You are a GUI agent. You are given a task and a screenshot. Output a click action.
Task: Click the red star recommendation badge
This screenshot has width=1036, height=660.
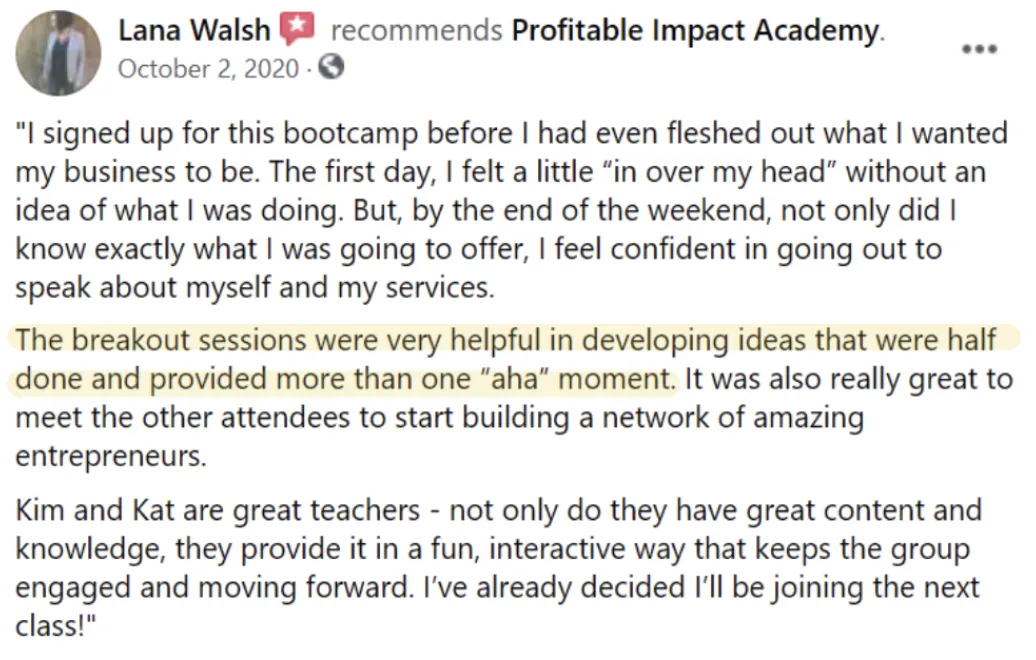(x=297, y=29)
